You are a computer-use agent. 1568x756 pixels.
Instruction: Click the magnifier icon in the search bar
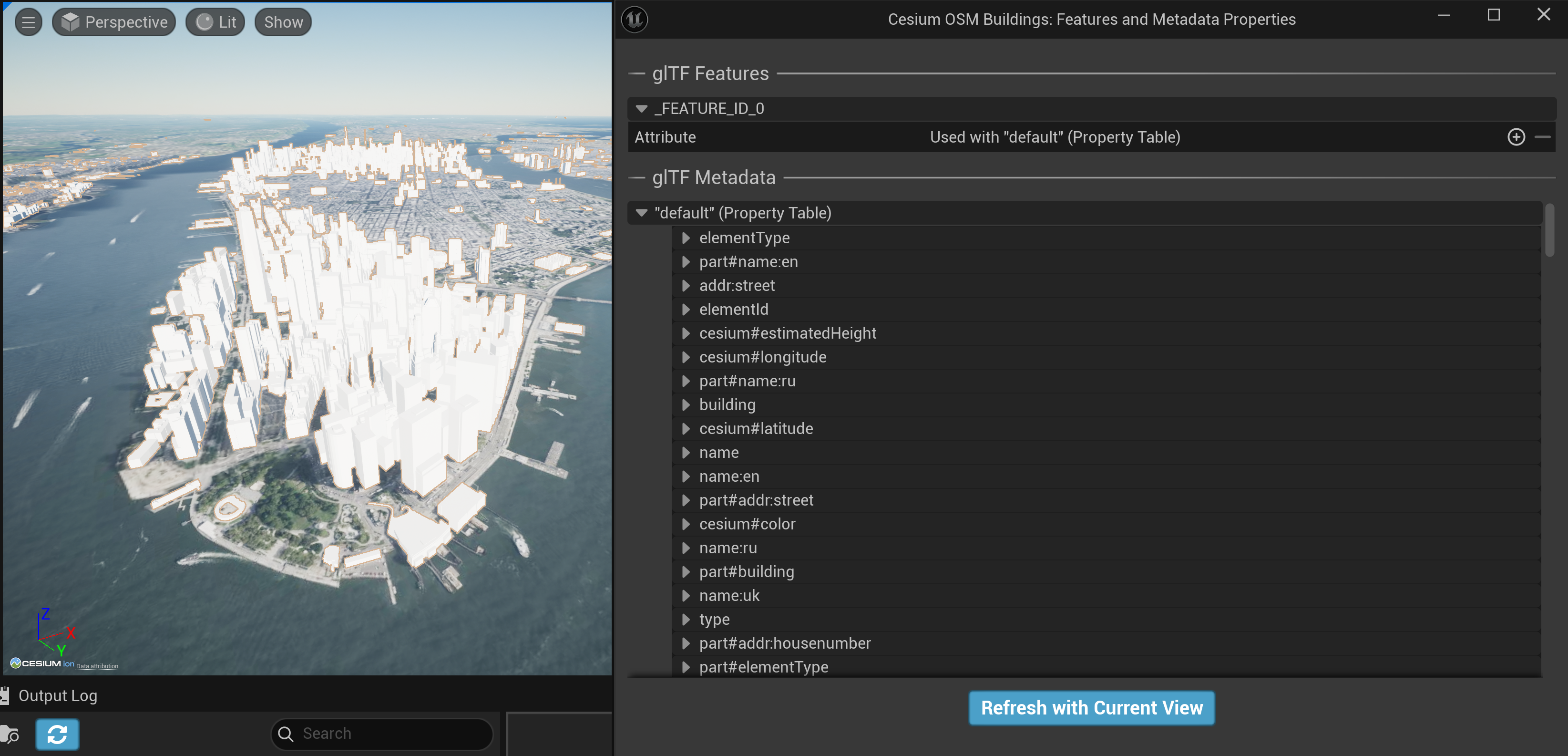(285, 734)
